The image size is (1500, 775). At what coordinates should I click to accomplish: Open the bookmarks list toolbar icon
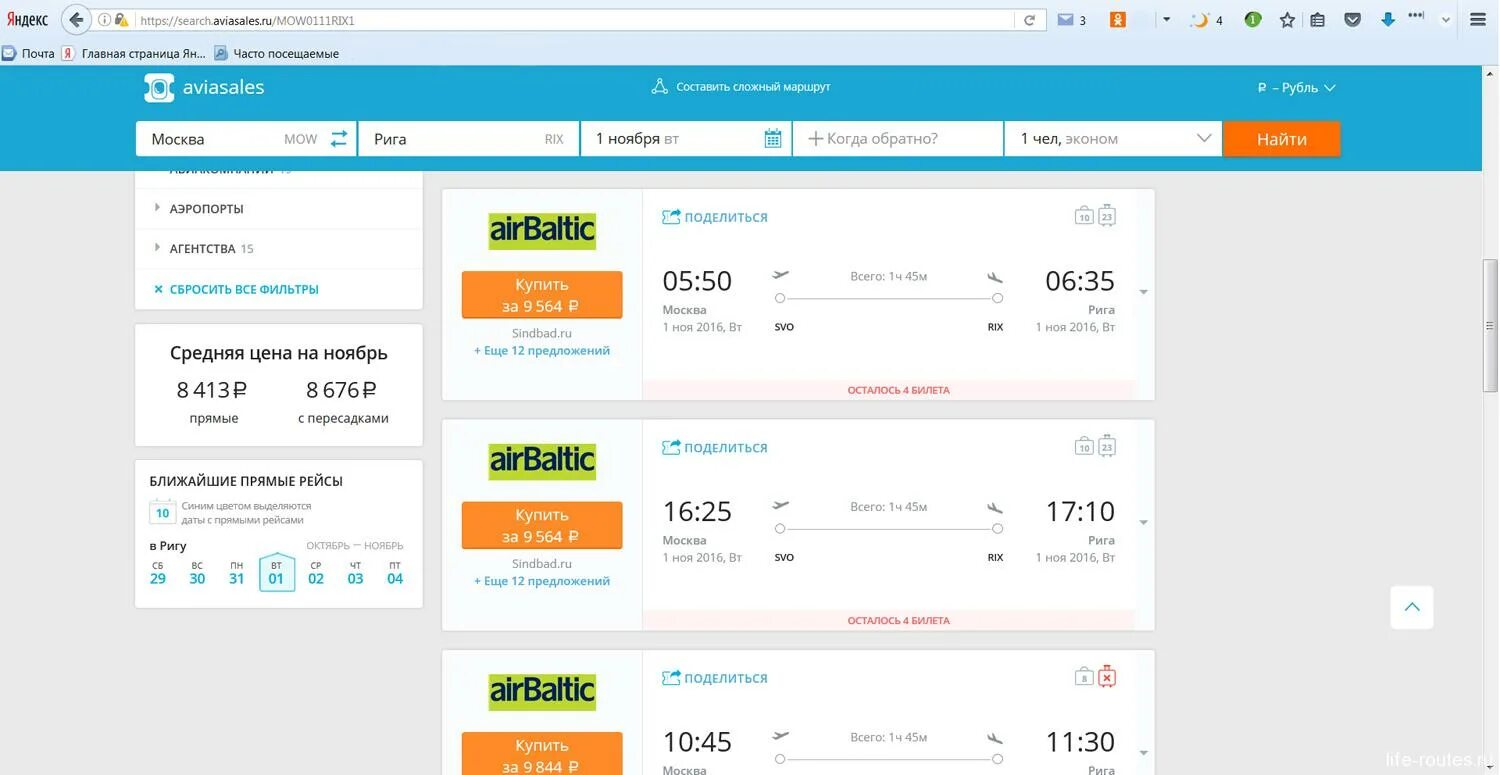pos(1318,20)
